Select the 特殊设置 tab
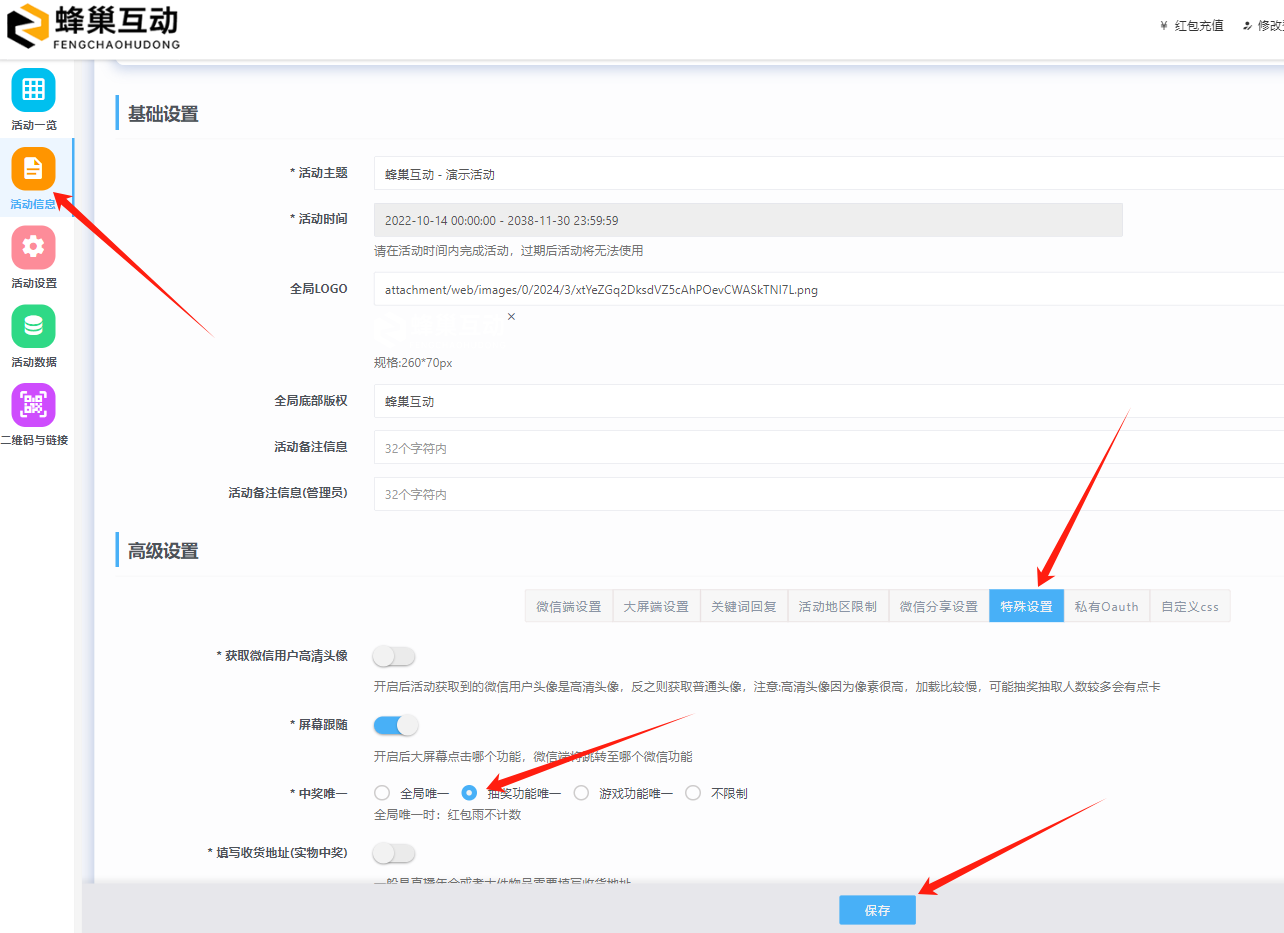Image resolution: width=1284 pixels, height=933 pixels. [x=1026, y=606]
